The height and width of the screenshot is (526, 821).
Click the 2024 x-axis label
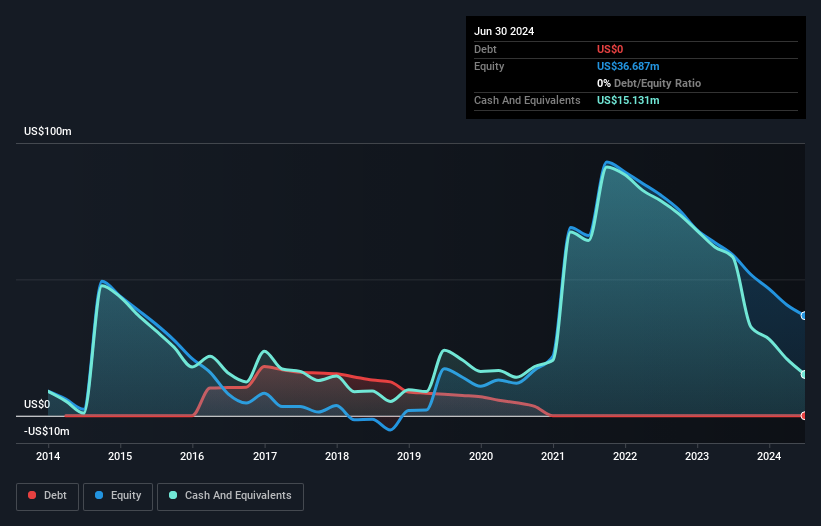[x=769, y=456]
